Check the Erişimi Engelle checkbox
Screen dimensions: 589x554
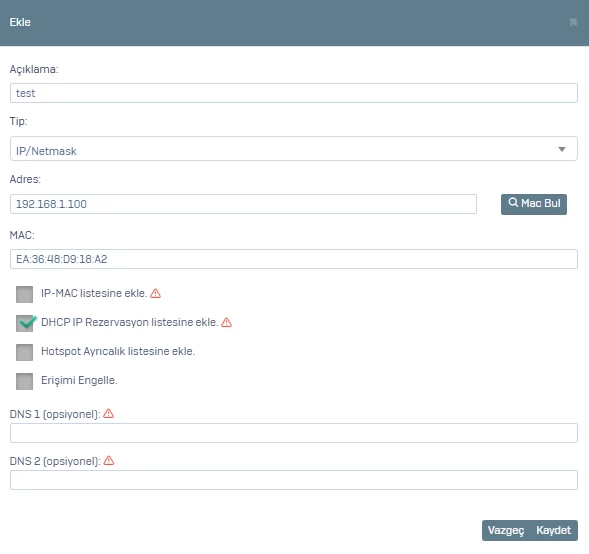click(24, 381)
